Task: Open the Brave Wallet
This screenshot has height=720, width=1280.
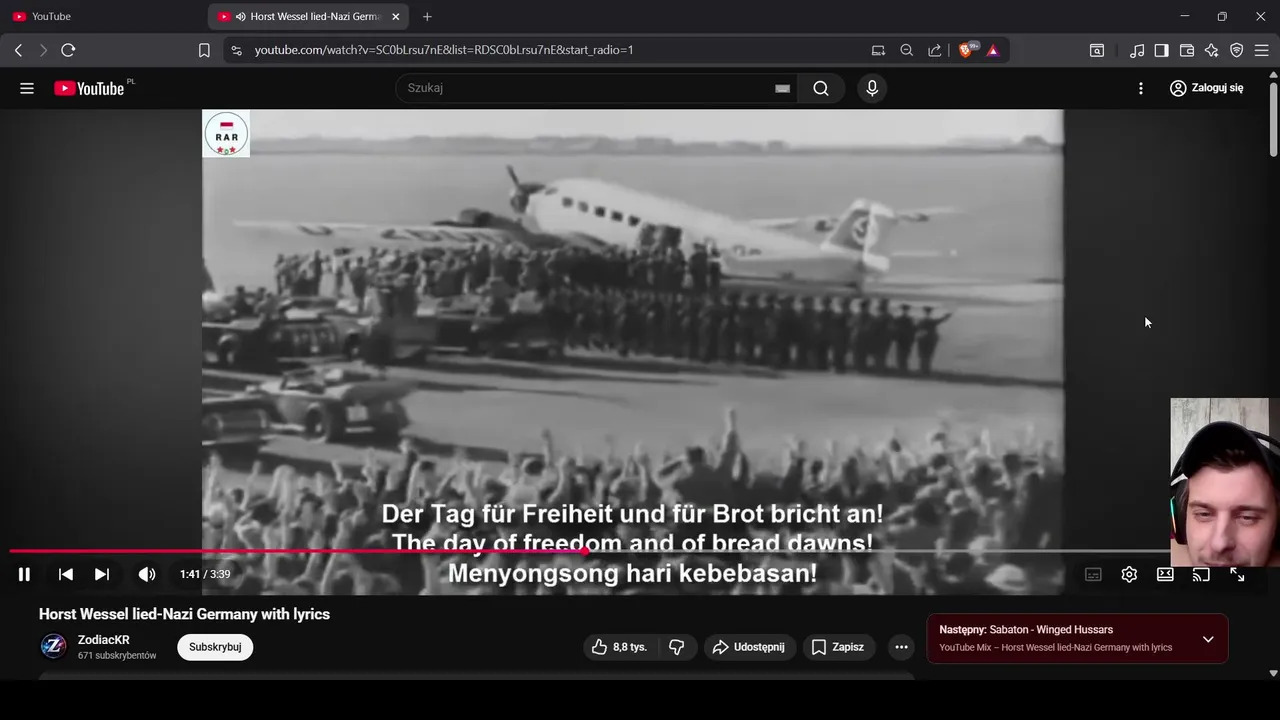Action: pyautogui.click(x=1187, y=50)
